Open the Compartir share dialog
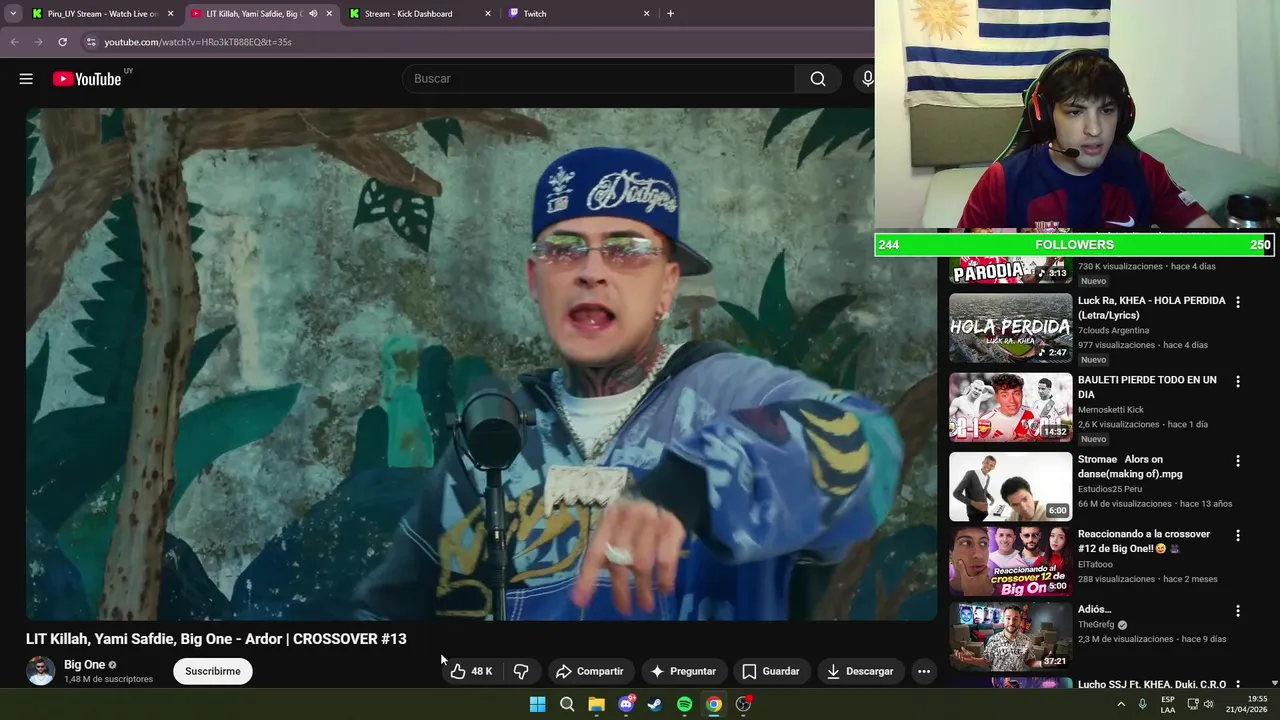 click(590, 671)
